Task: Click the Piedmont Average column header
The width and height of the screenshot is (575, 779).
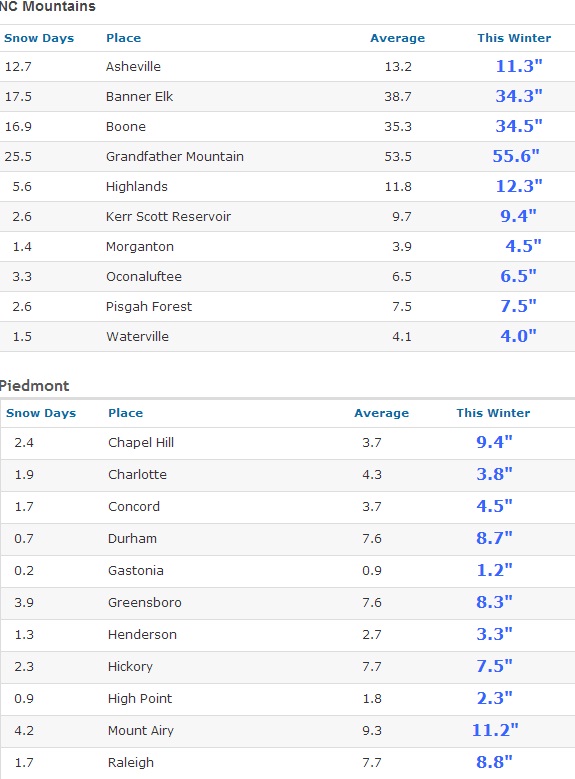Action: pyautogui.click(x=381, y=413)
